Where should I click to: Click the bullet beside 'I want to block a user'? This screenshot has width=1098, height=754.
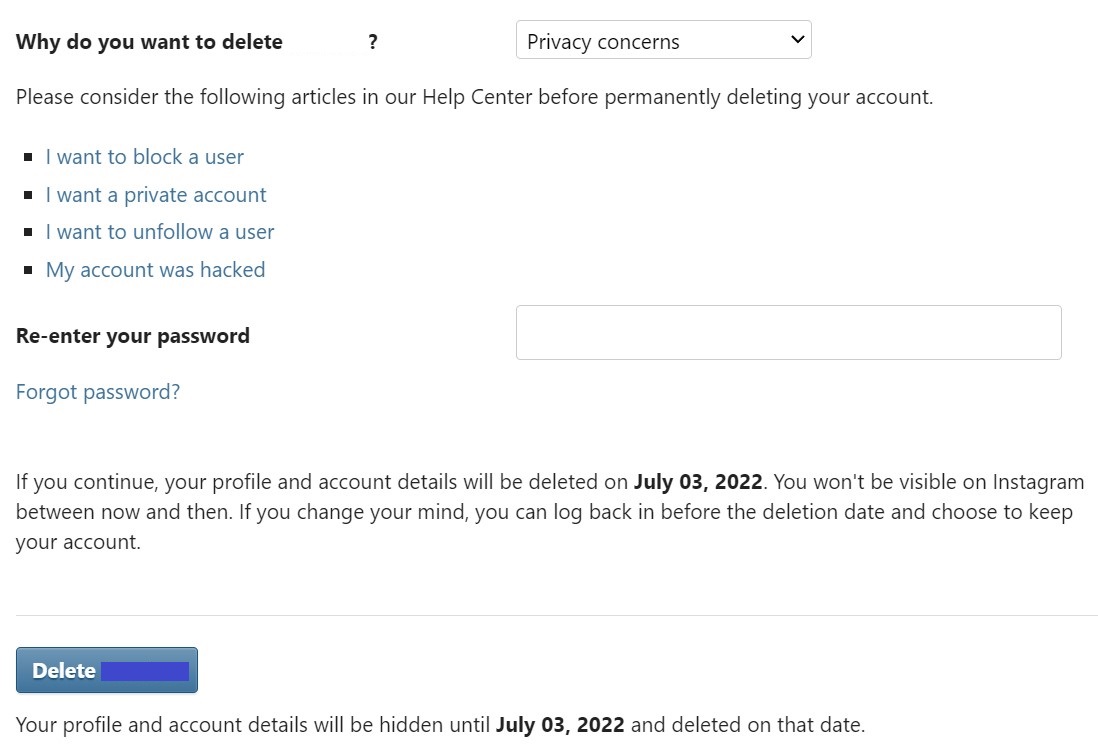click(28, 157)
